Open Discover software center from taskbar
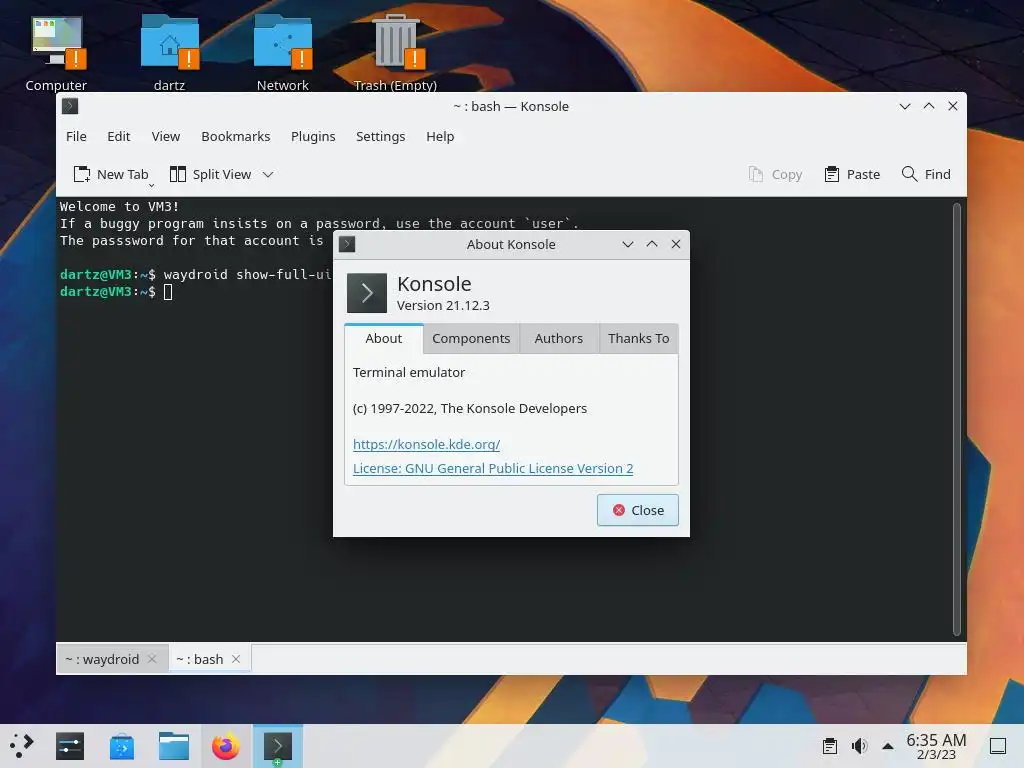 coord(122,746)
